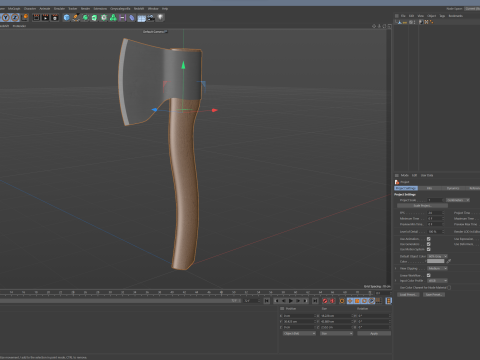Open Project Scale units dropdown

pyautogui.click(x=458, y=200)
